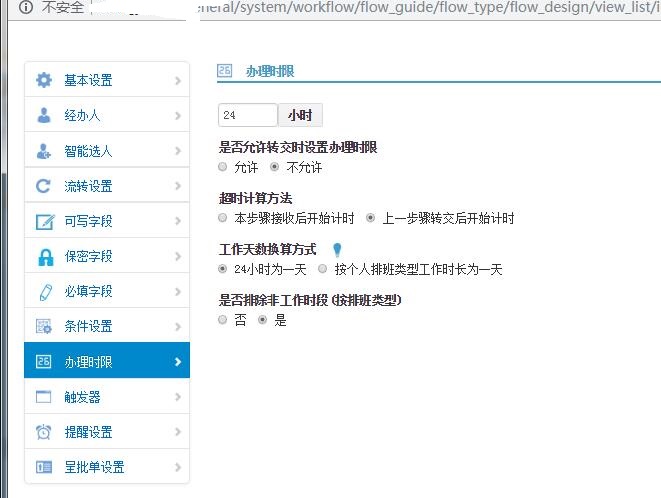
Task: Expand the 智能选人 chevron arrow
Action: [x=177, y=151]
